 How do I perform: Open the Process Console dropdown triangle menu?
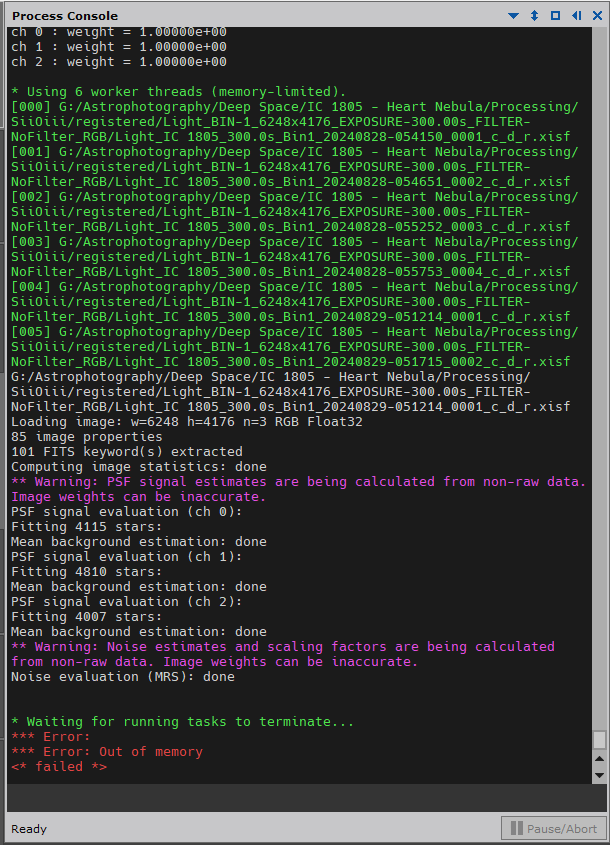tap(513, 16)
